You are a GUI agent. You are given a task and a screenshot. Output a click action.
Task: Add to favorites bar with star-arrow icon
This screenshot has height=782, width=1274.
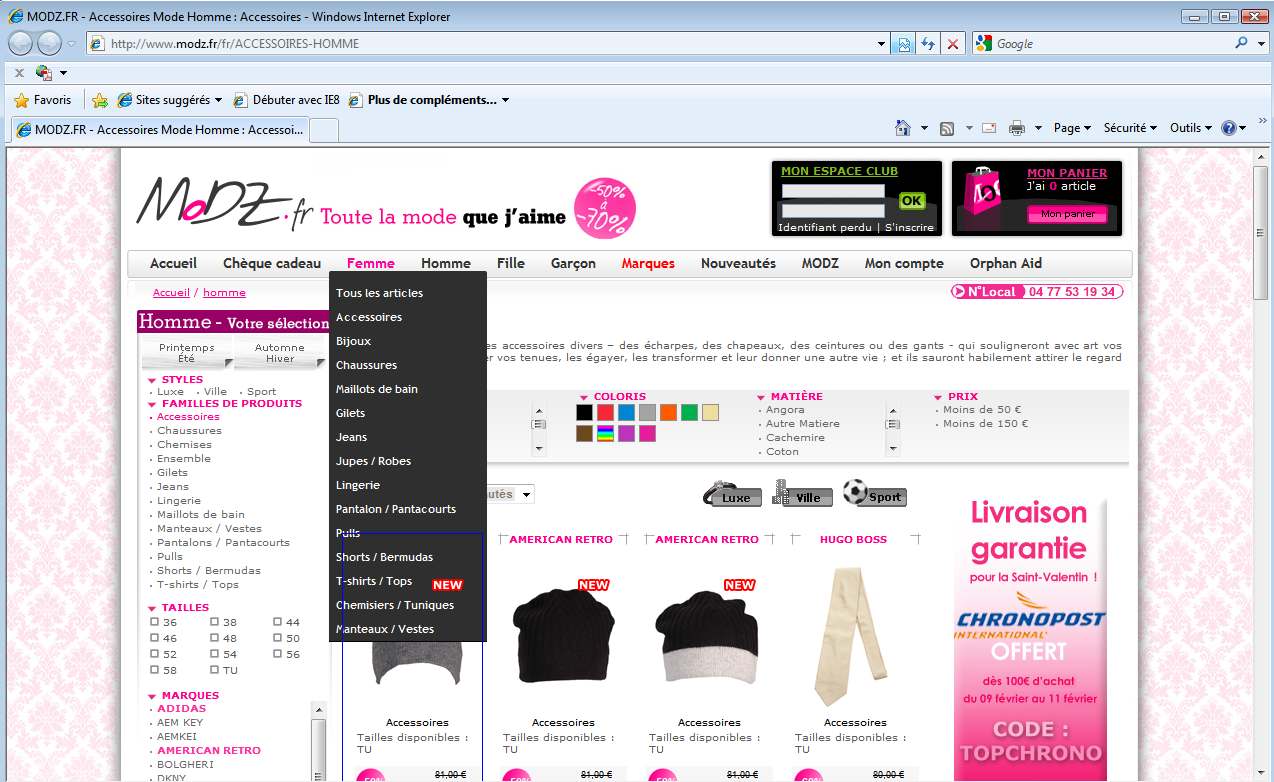tap(99, 100)
